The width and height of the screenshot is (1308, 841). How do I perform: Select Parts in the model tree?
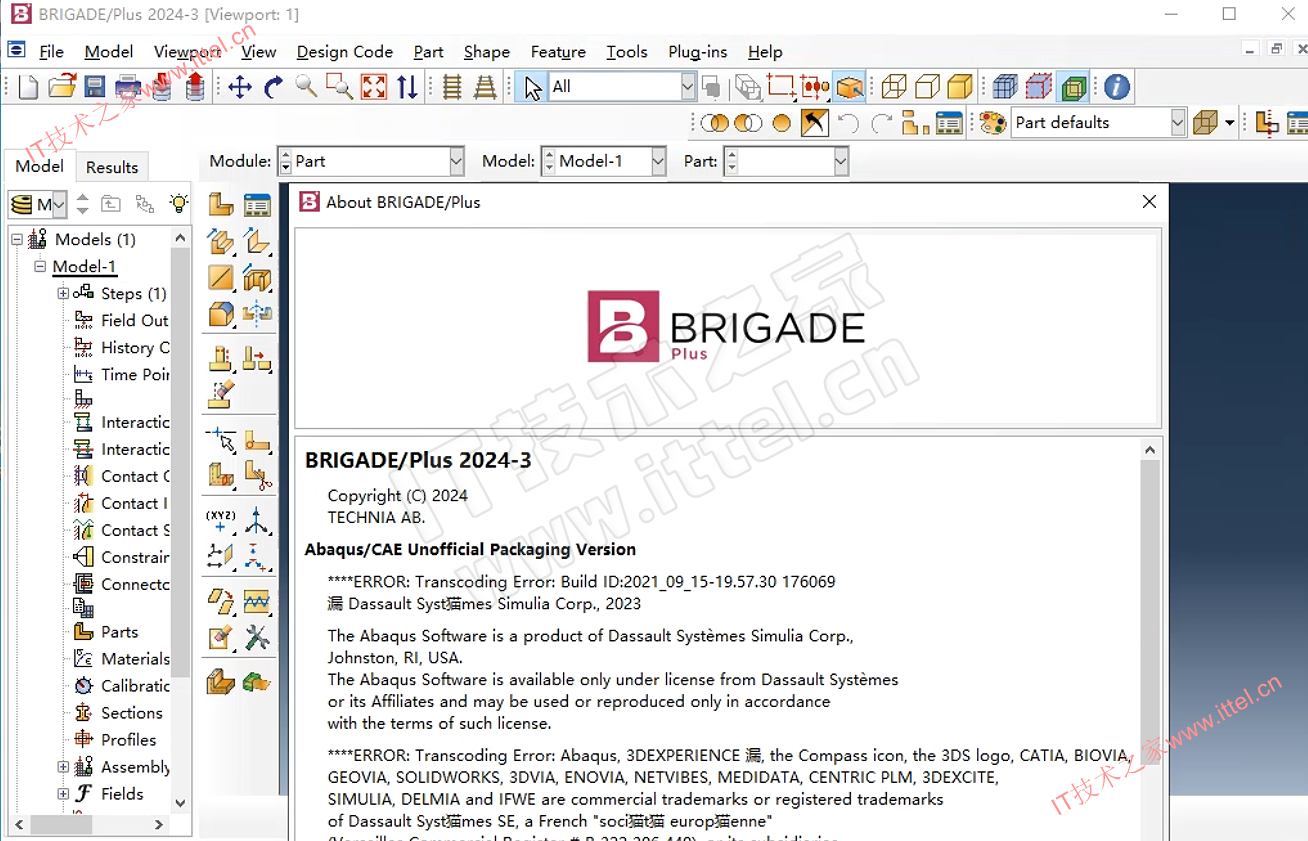coord(119,632)
